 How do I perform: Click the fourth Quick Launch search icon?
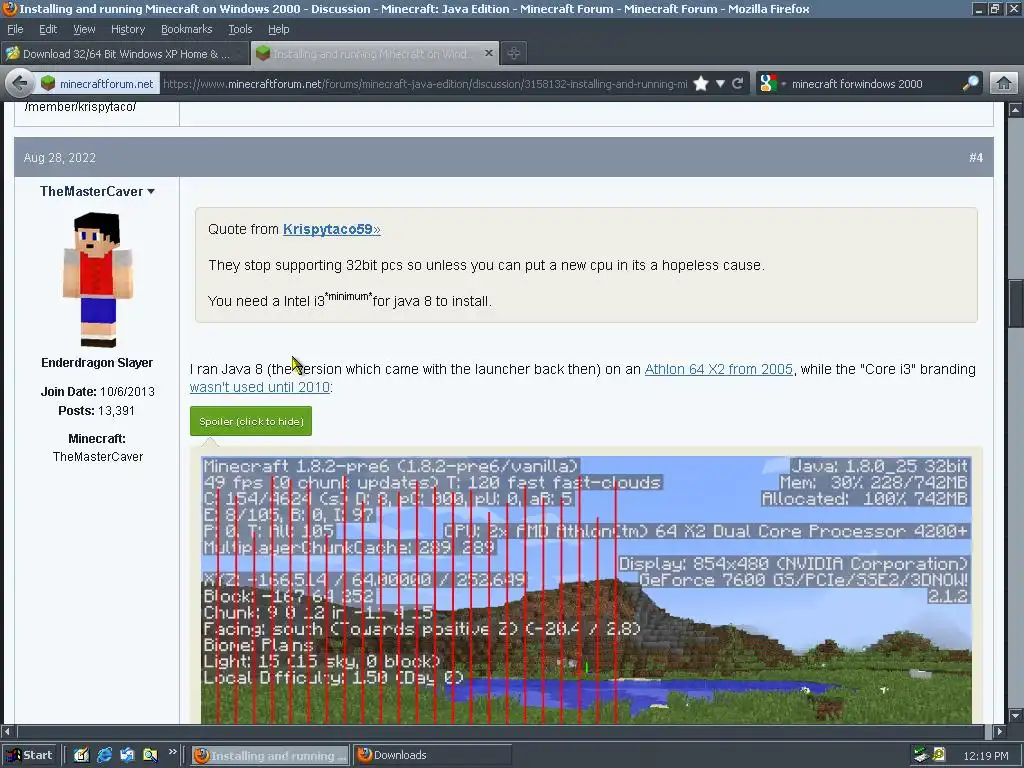(150, 756)
